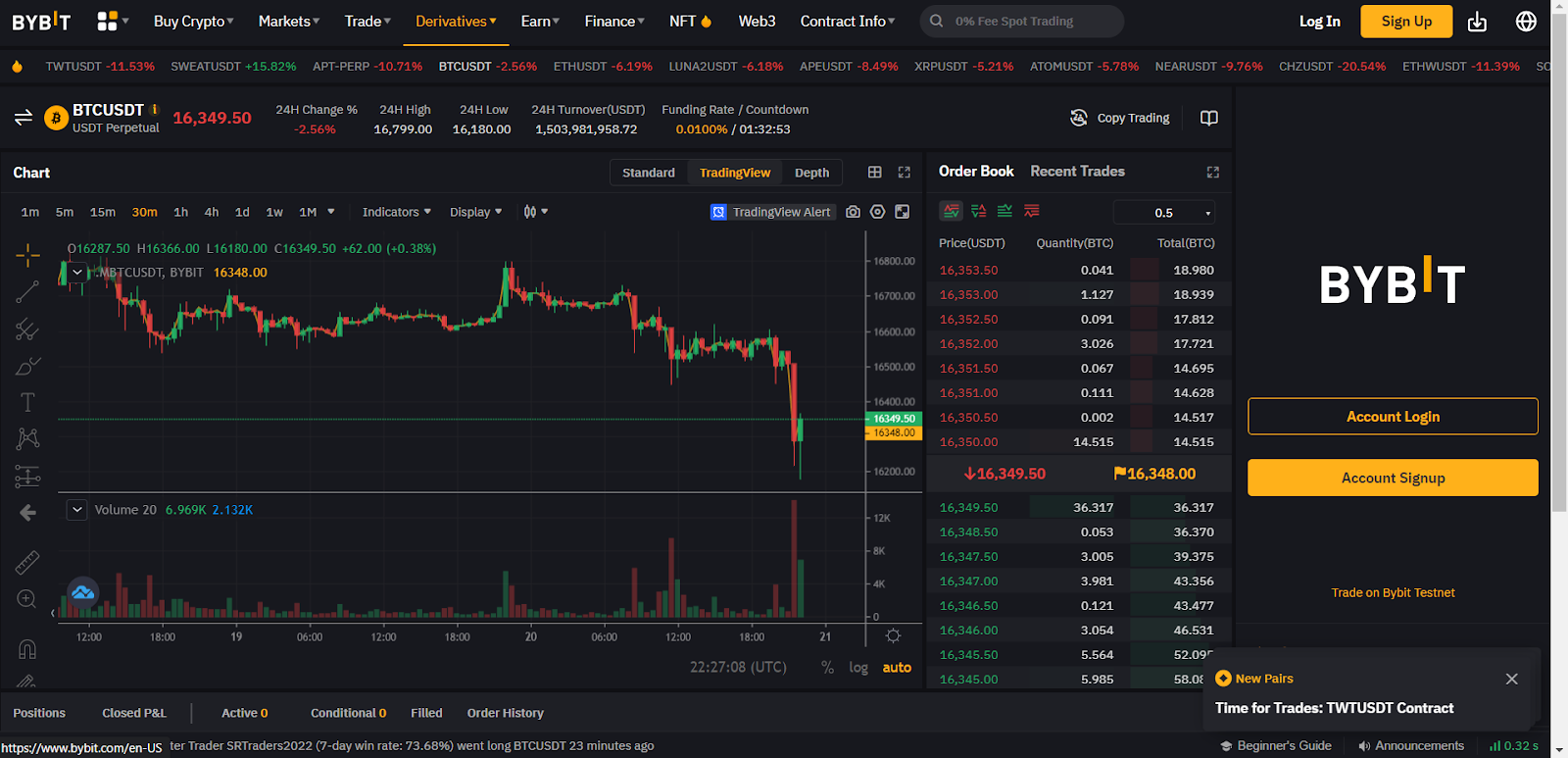The height and width of the screenshot is (758, 1568).
Task: Open the candlestick chart type dropdown
Action: (x=535, y=212)
